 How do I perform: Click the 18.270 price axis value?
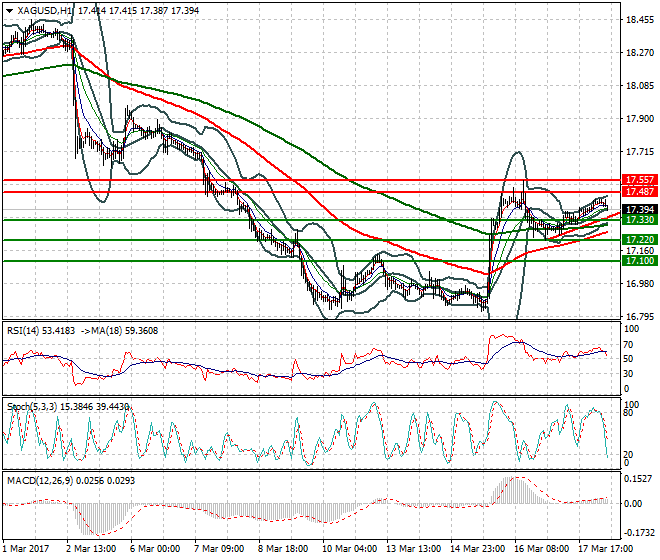point(640,53)
